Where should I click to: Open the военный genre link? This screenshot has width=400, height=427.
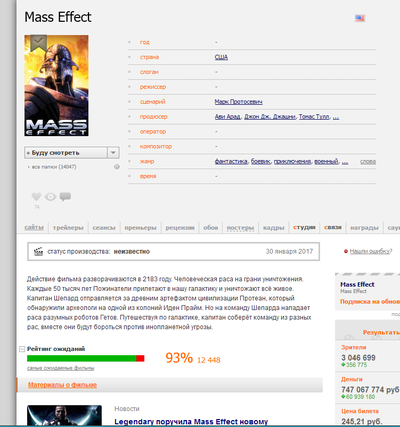[x=326, y=161]
